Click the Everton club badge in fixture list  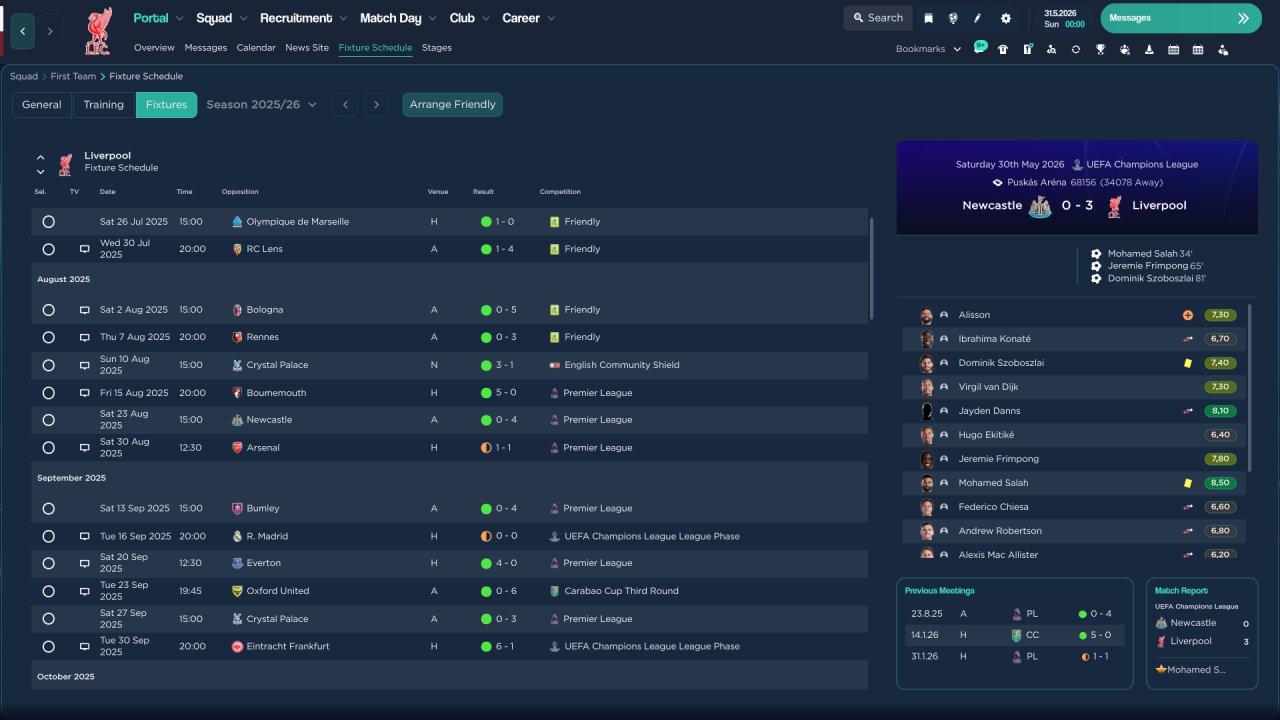tap(237, 563)
